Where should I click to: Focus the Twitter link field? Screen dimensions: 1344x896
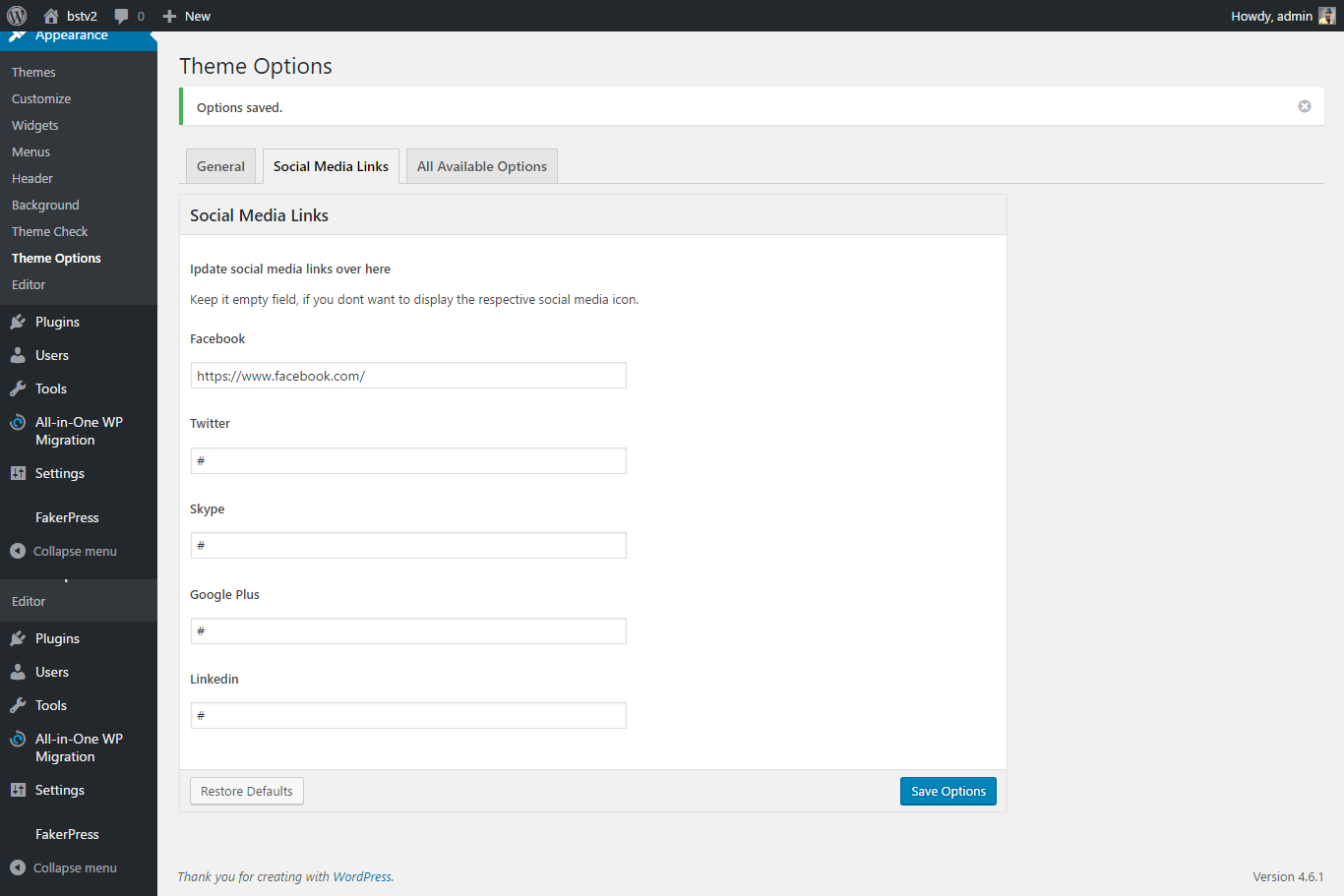tap(408, 460)
